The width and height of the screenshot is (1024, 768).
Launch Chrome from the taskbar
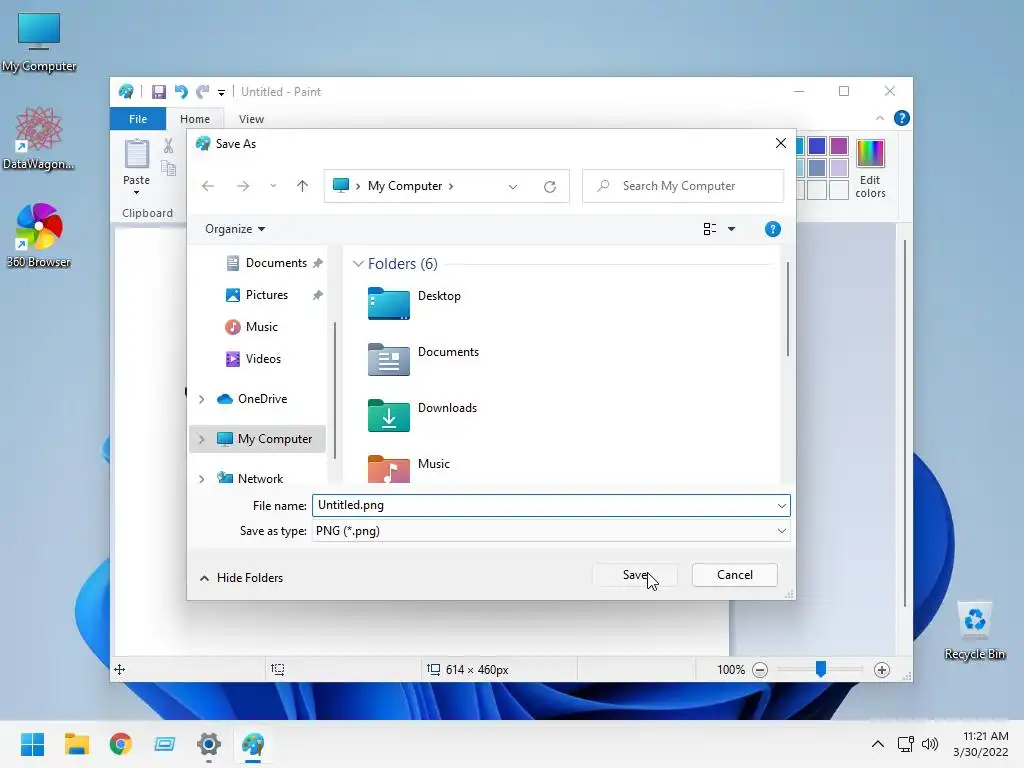pyautogui.click(x=121, y=744)
